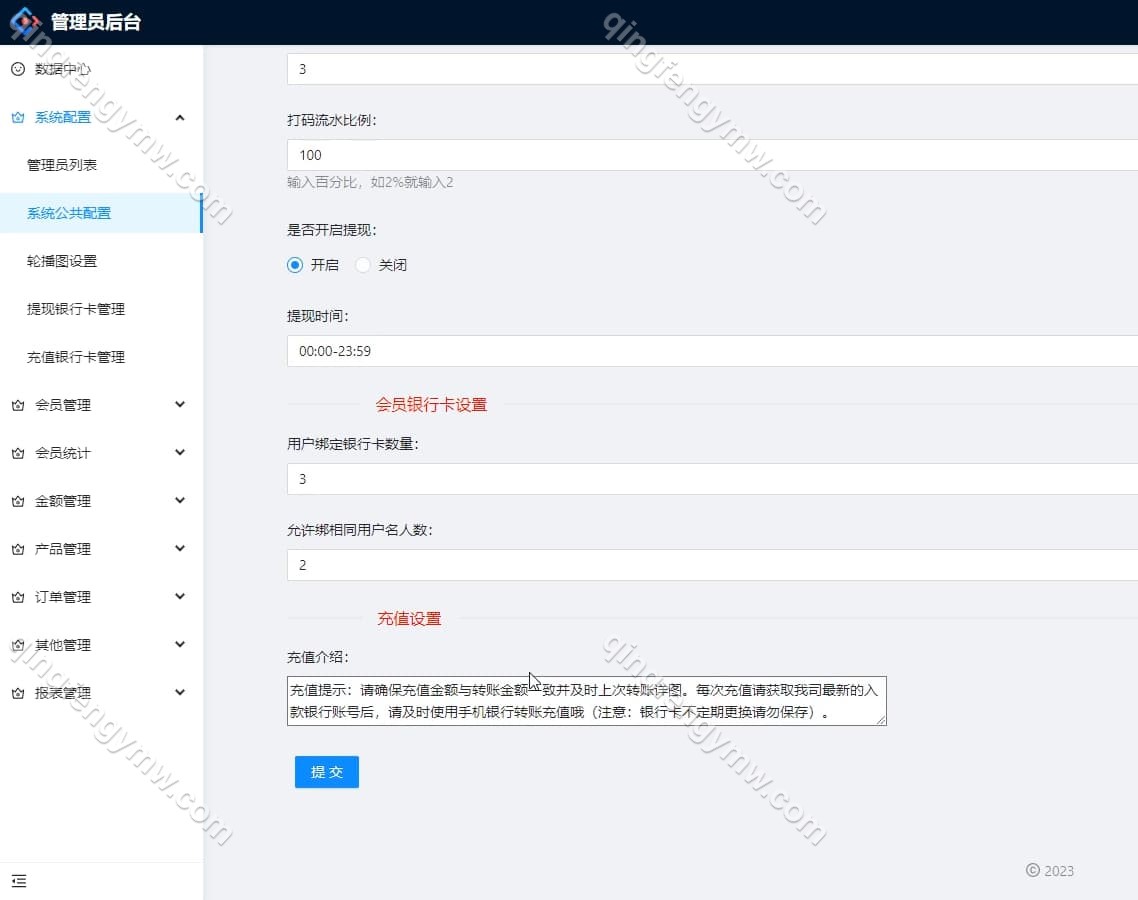
Task: Click the 数据中心 sidebar icon
Action: coord(17,69)
